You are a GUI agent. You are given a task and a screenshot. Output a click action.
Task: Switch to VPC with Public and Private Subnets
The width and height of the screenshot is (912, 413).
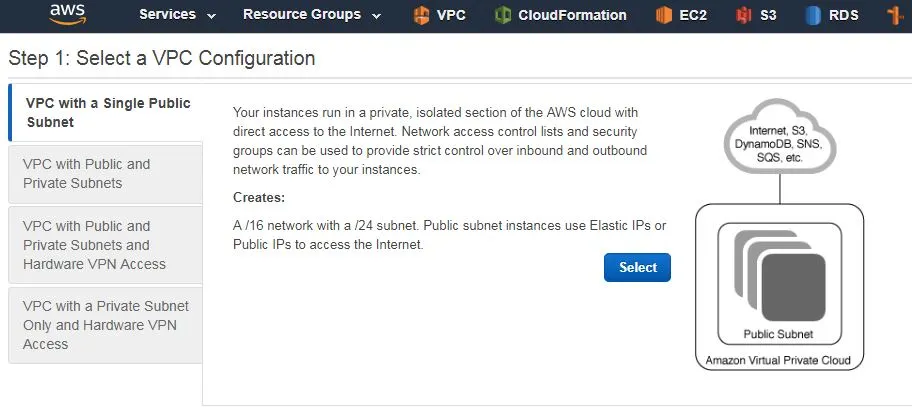coord(106,173)
